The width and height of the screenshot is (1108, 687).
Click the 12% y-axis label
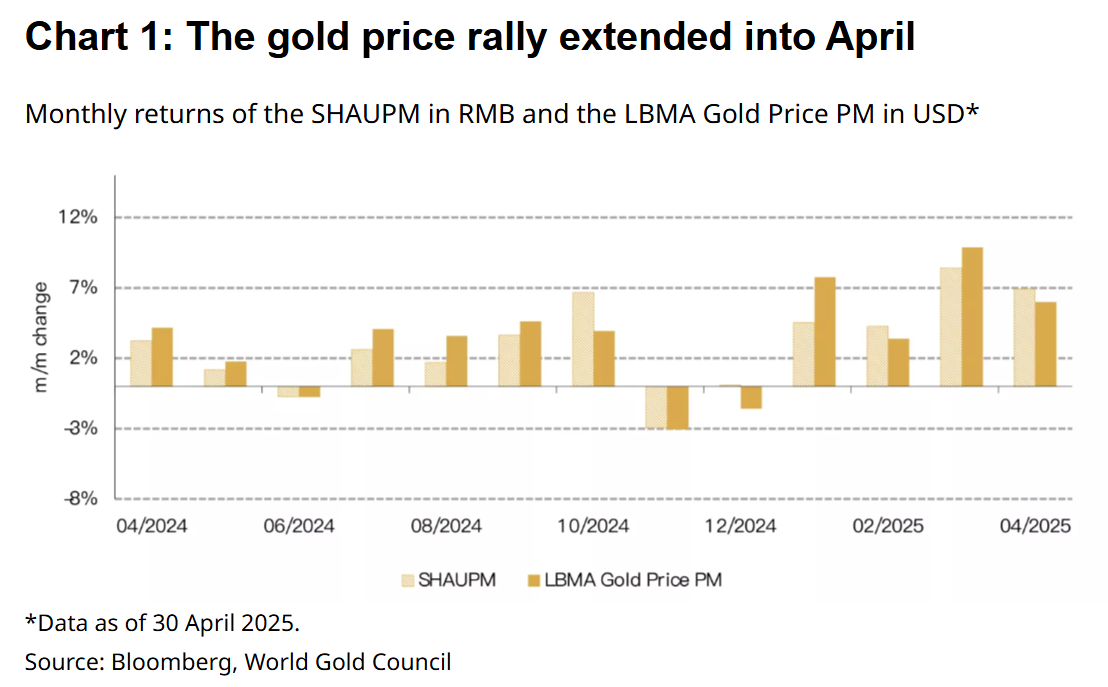point(78,217)
